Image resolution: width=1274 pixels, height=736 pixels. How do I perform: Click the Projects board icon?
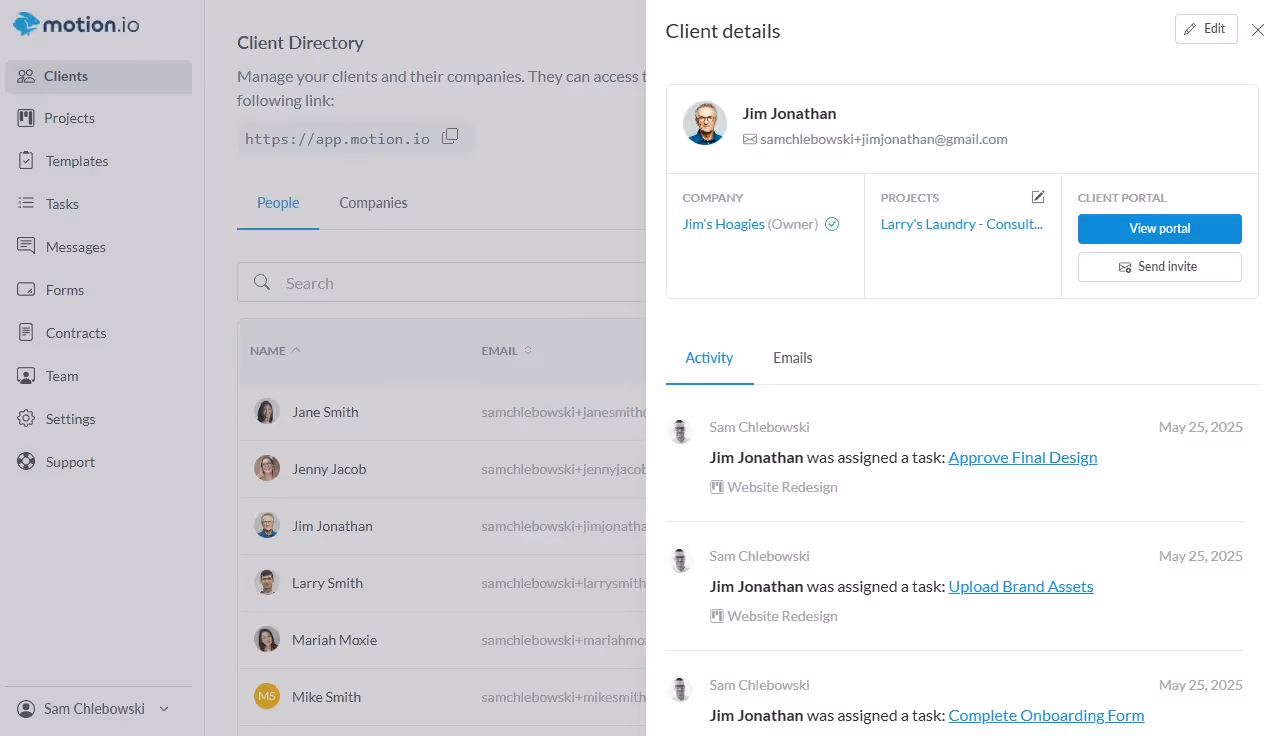pyautogui.click(x=26, y=118)
